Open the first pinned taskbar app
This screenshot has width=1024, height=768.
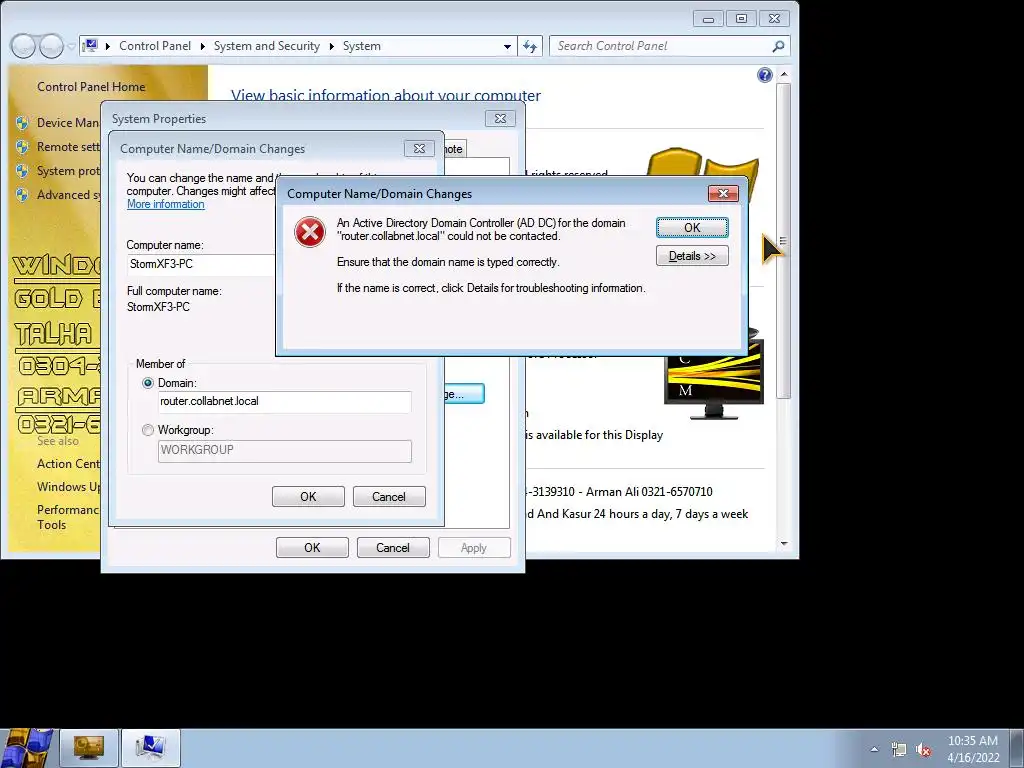point(89,748)
